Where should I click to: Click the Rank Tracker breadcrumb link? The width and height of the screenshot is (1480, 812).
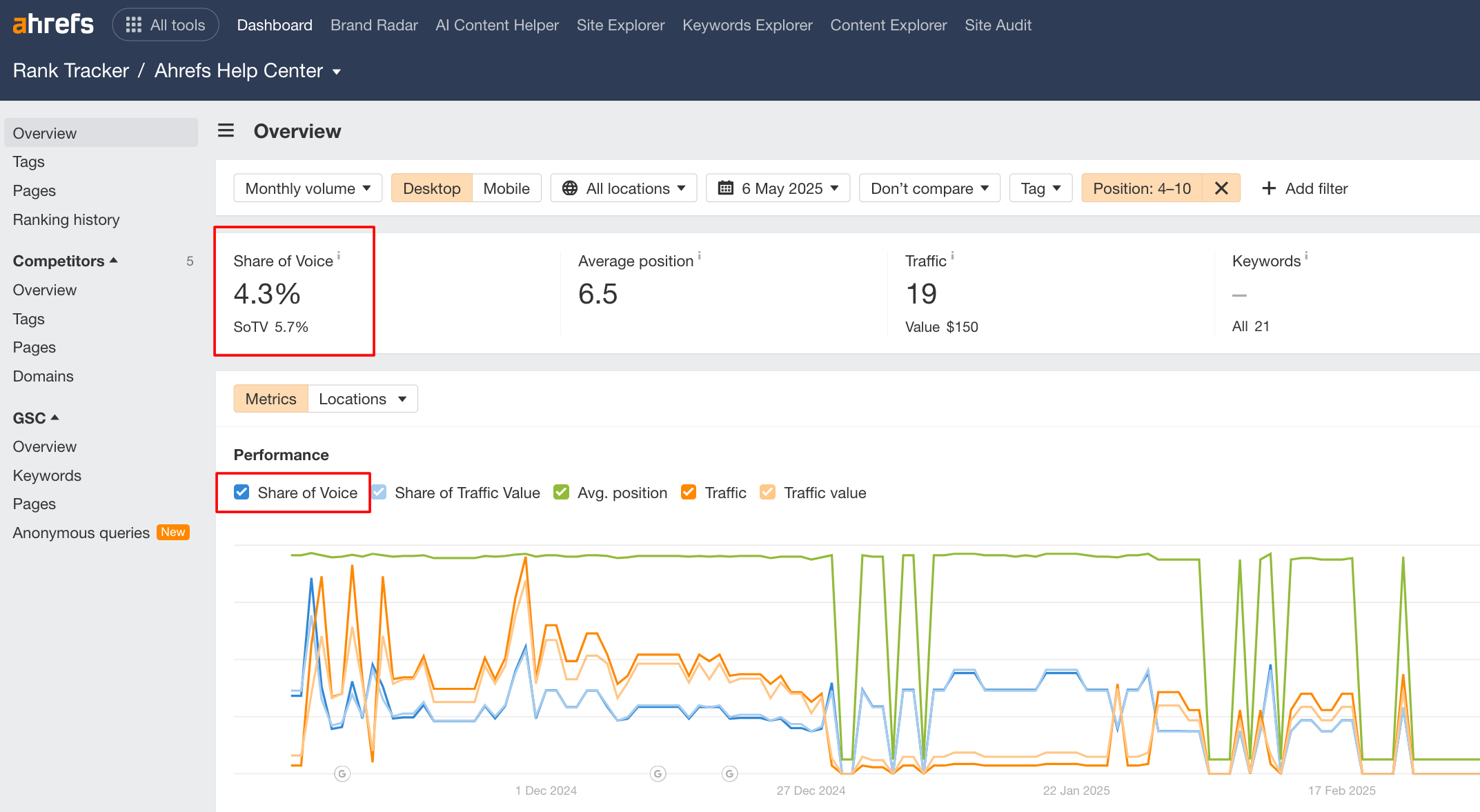[71, 70]
